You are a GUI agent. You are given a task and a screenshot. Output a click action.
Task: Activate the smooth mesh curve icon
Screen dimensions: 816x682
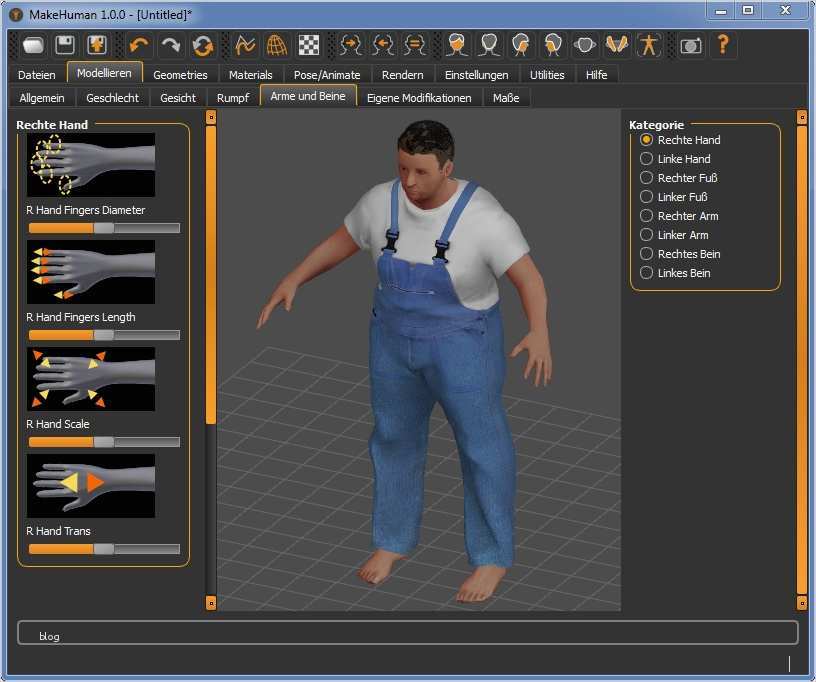pos(245,44)
